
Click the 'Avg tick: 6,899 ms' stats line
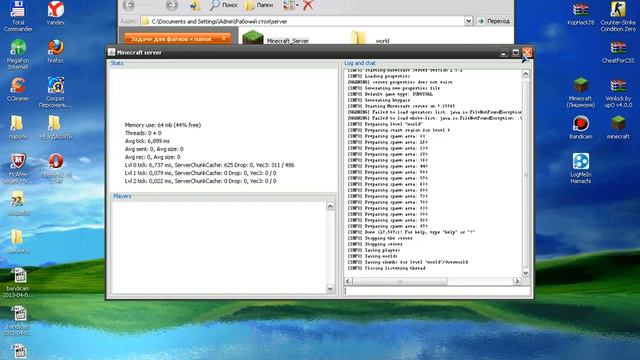coord(147,141)
